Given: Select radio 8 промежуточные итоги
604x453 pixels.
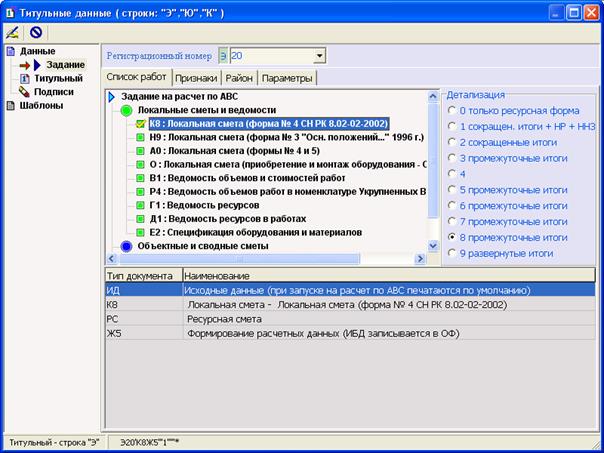Looking at the screenshot, I should click(451, 237).
